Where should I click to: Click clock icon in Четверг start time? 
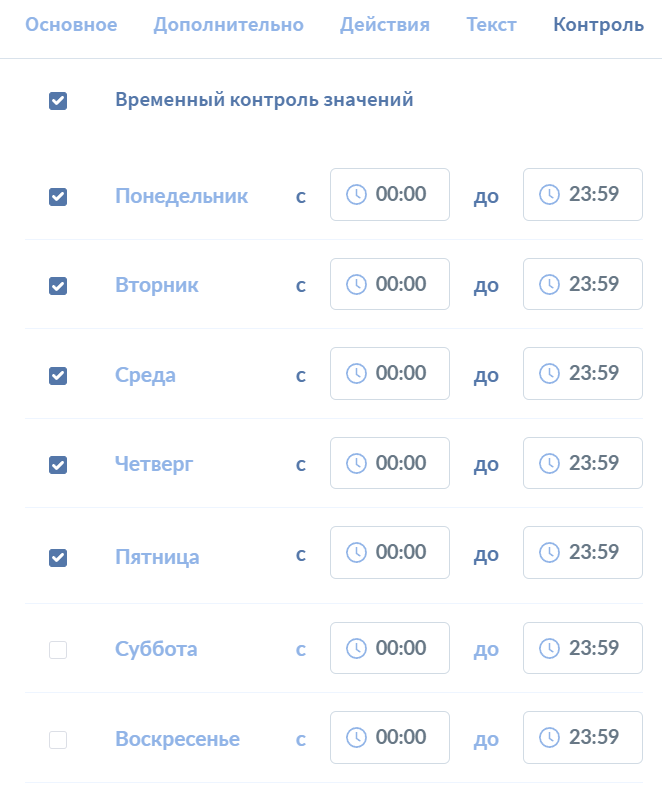coord(356,463)
